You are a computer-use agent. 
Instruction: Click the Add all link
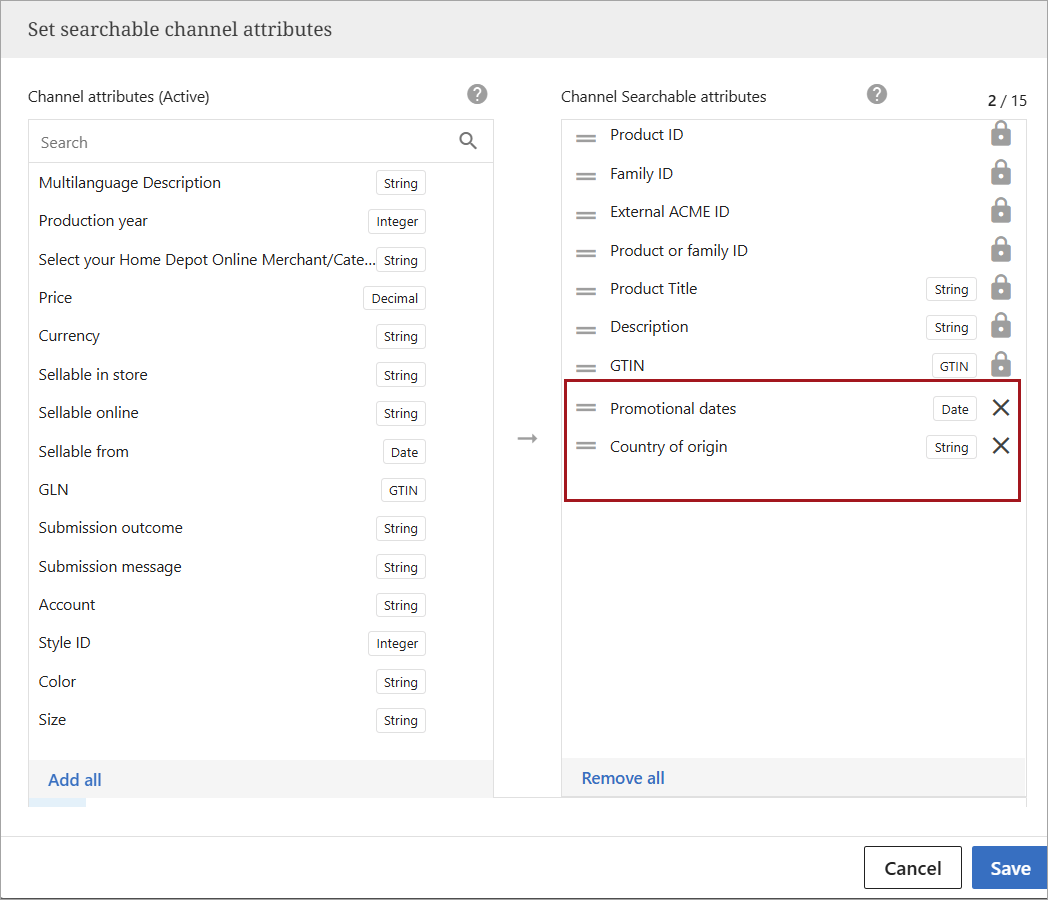coord(75,780)
